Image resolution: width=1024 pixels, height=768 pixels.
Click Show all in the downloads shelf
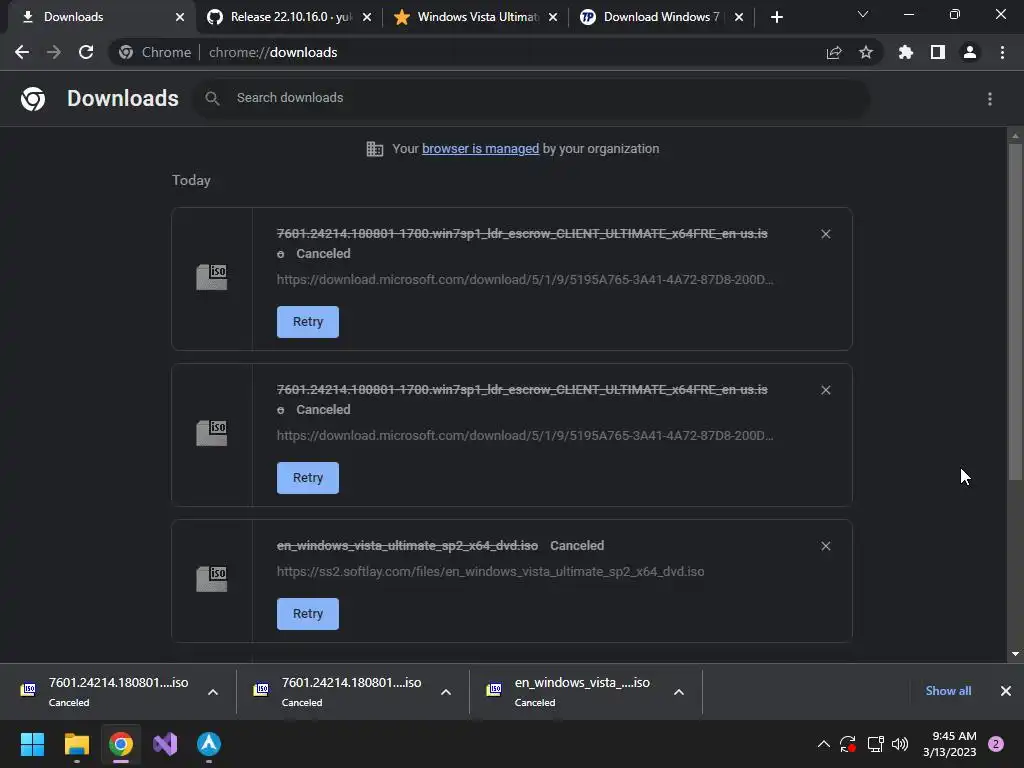coord(948,691)
